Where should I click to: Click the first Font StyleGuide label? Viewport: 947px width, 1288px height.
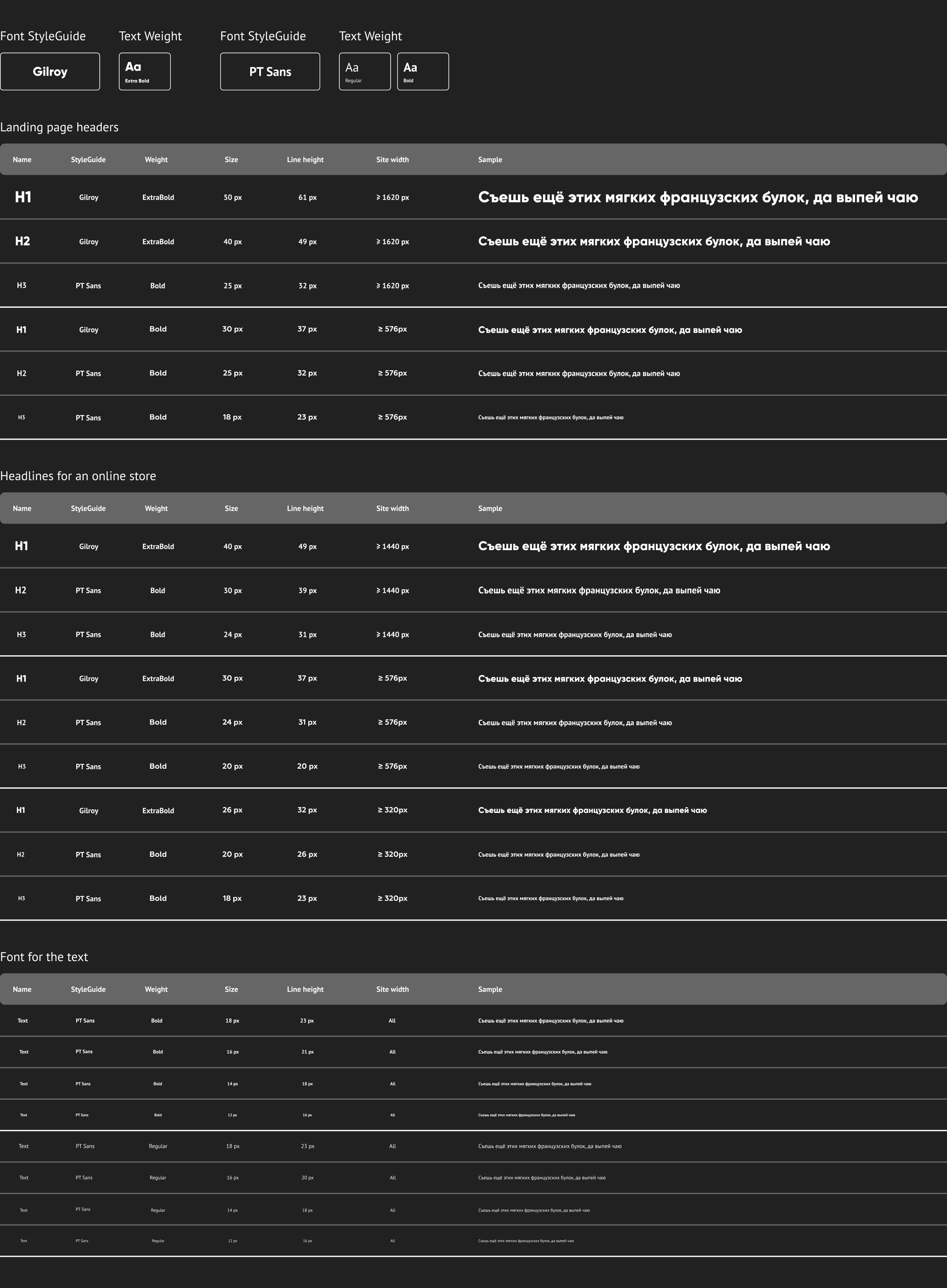click(x=43, y=36)
